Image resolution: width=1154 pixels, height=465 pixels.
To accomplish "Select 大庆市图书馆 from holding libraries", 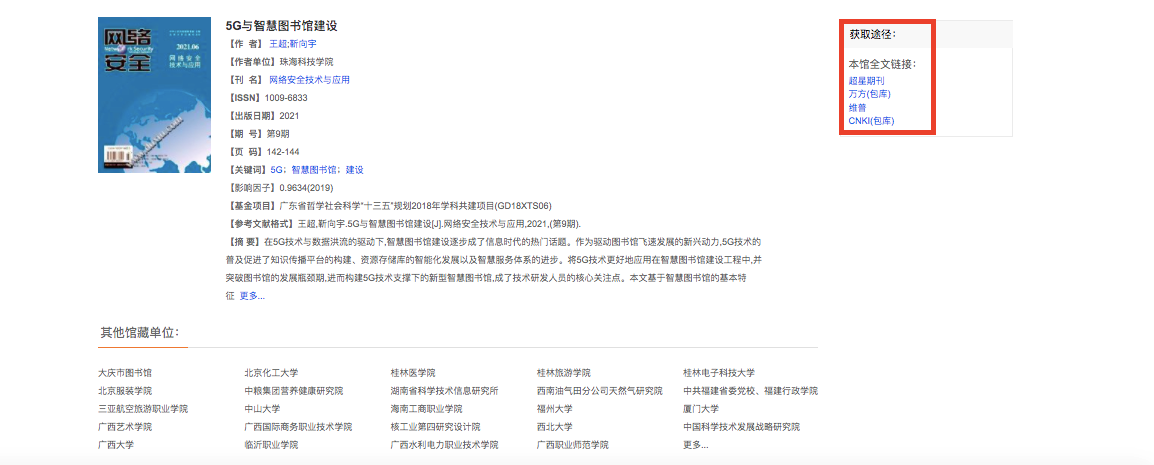I will pos(125,373).
